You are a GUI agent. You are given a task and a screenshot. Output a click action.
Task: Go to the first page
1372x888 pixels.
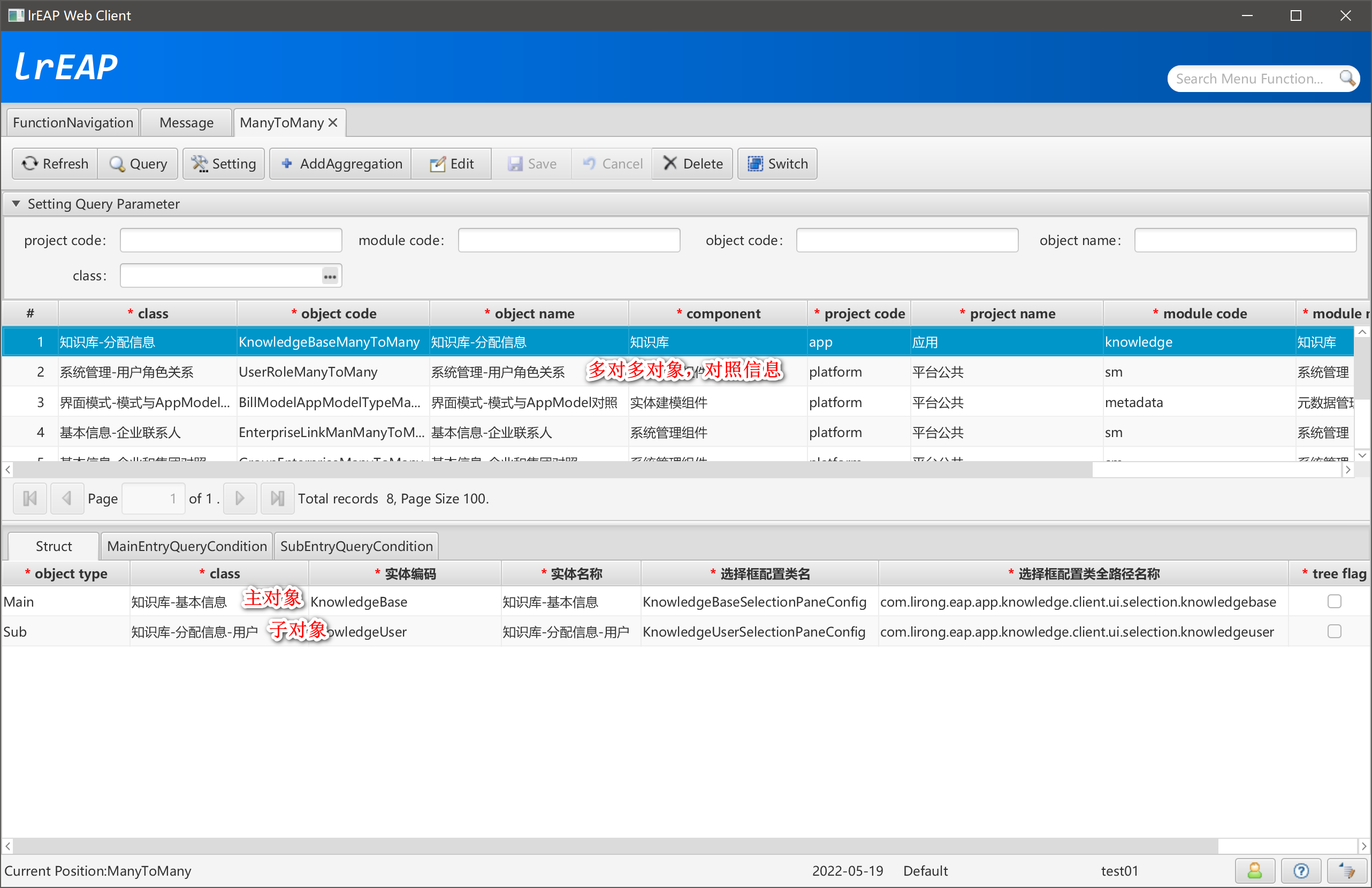coord(30,498)
